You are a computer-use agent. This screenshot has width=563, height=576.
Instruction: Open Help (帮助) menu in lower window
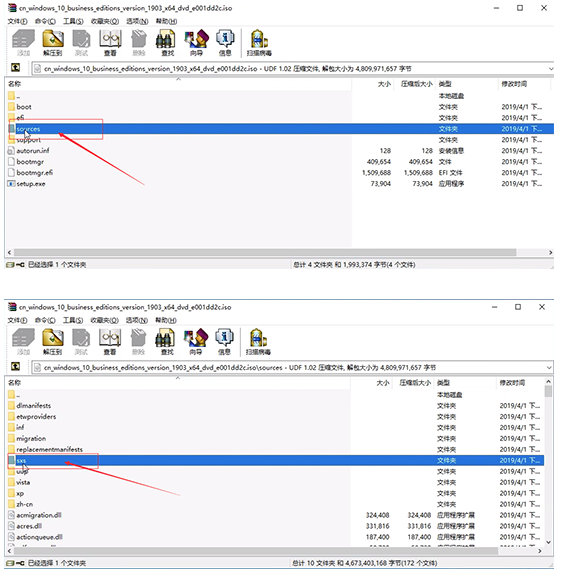point(166,320)
